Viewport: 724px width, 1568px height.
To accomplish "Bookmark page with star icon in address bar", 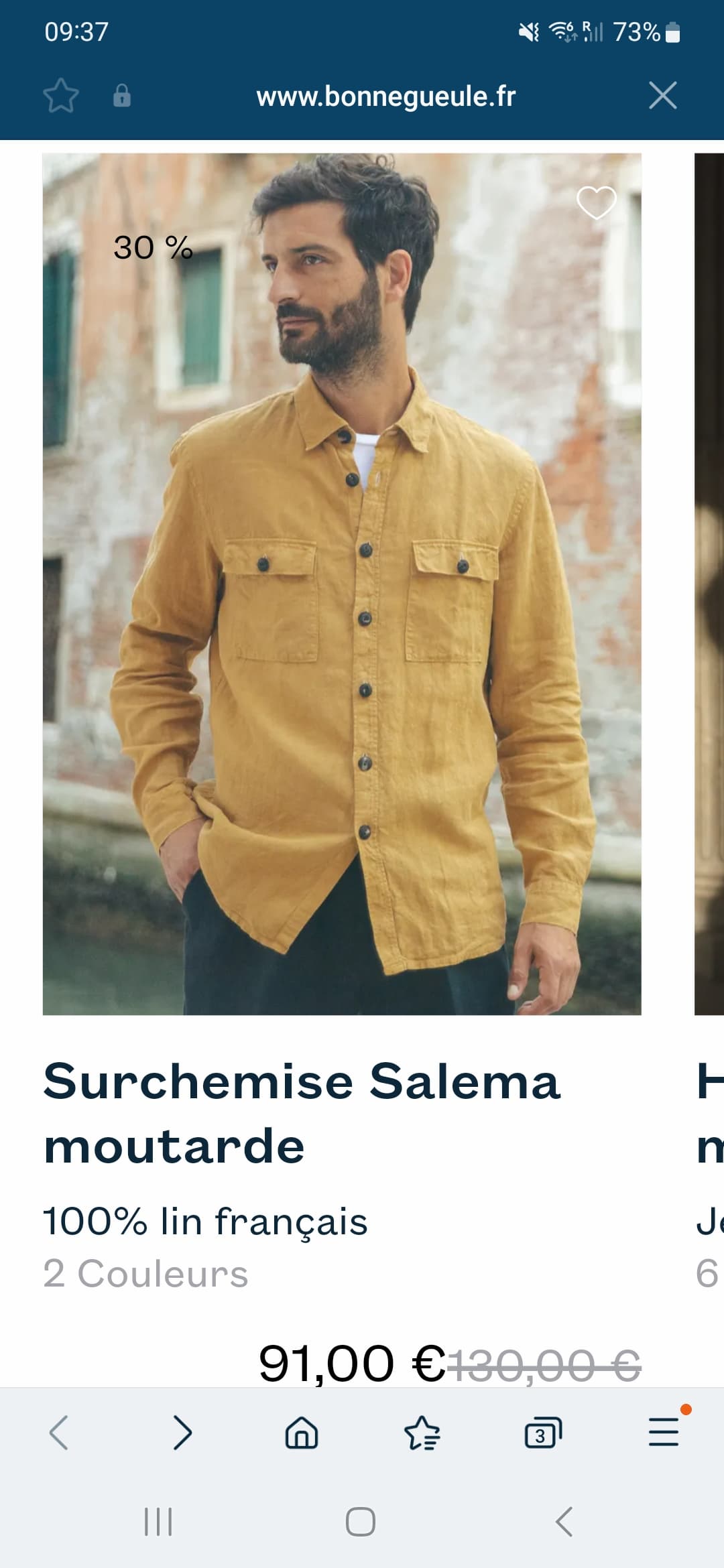I will click(61, 95).
